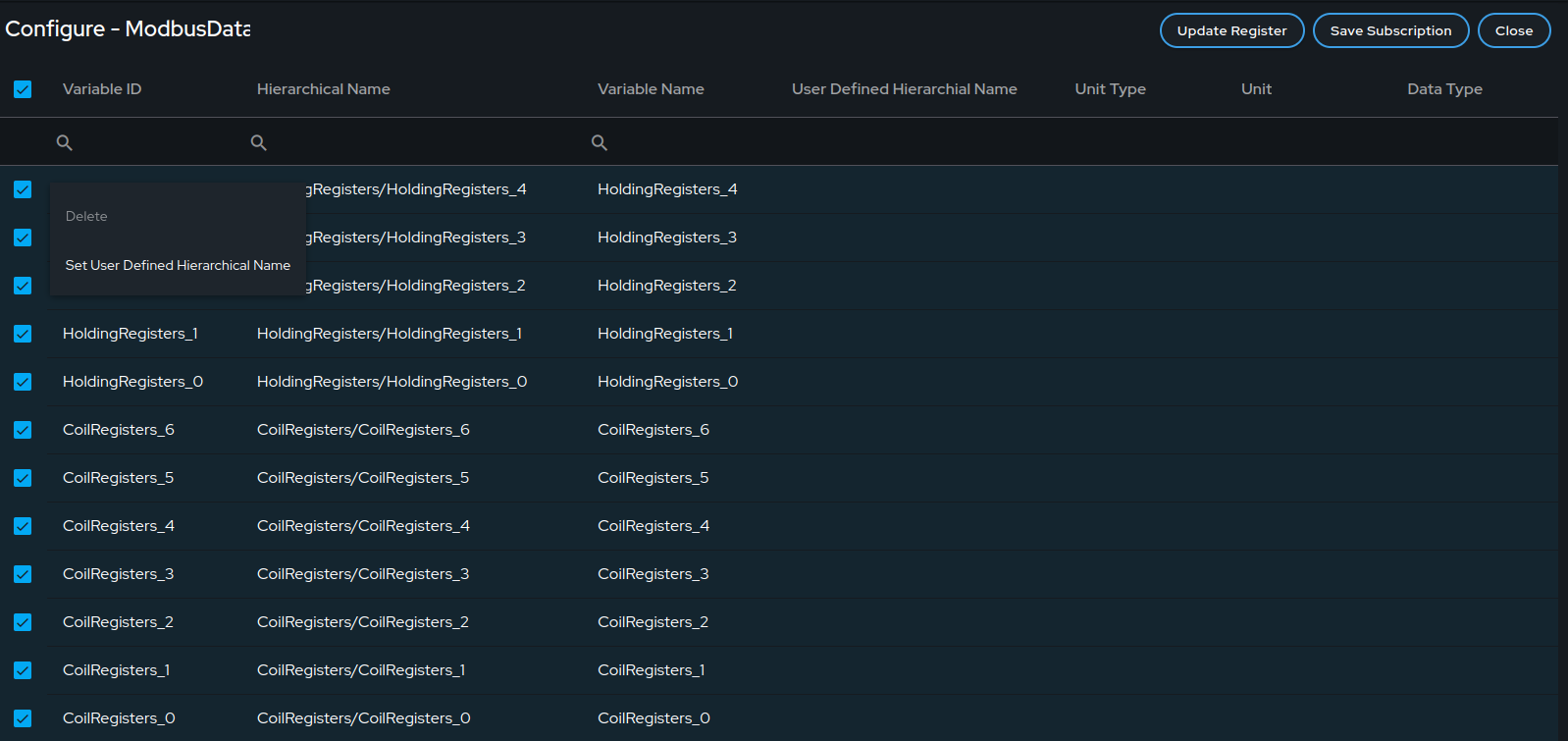Click HoldingRegisters/HoldingRegisters_1 hierarchical name

click(390, 334)
